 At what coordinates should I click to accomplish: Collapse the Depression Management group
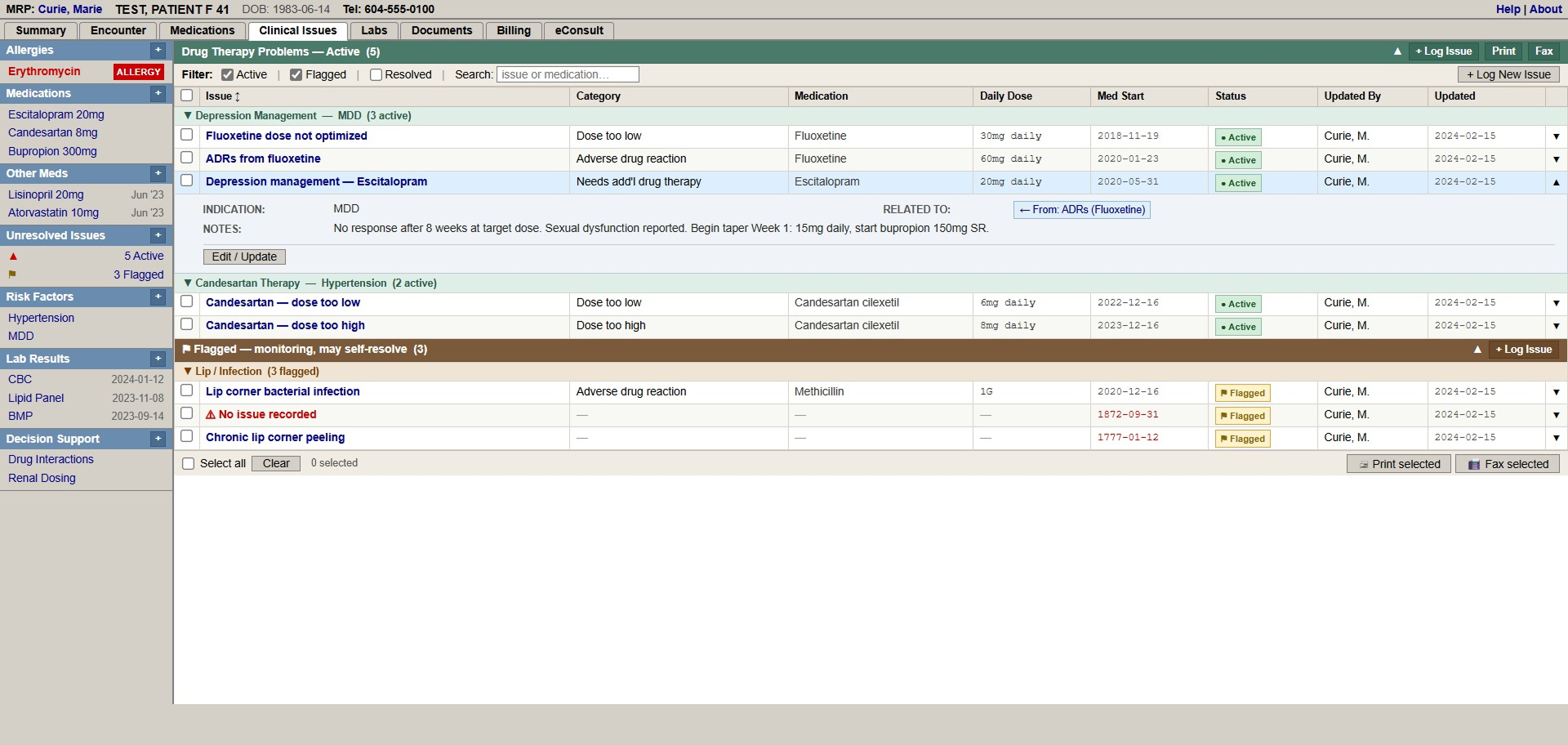188,116
